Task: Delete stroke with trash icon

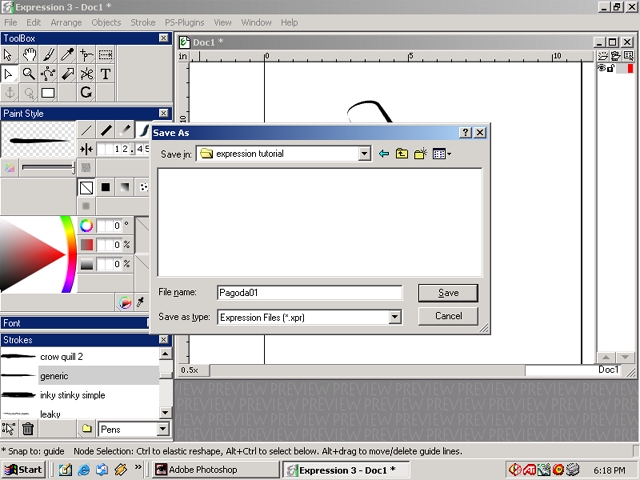Action: tap(28, 429)
